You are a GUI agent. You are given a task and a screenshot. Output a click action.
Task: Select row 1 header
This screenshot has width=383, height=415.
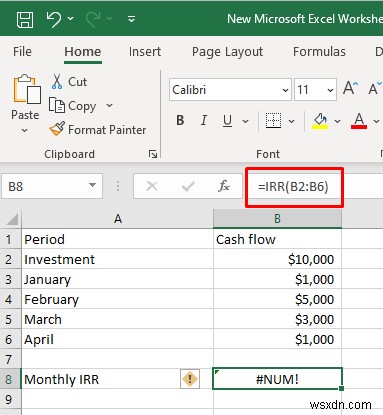(x=10, y=239)
